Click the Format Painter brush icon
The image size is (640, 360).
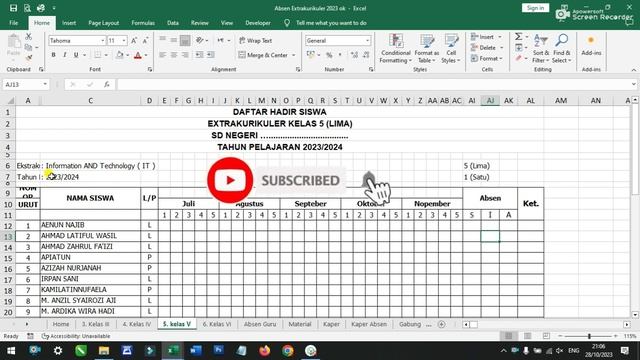tap(29, 58)
